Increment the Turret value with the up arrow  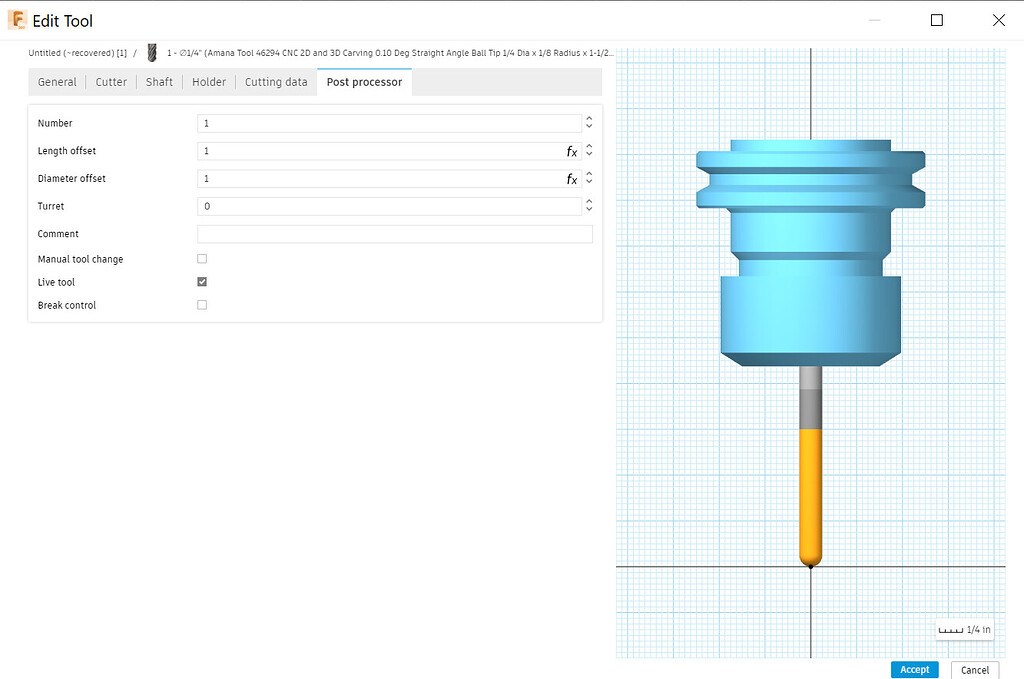[x=589, y=201]
